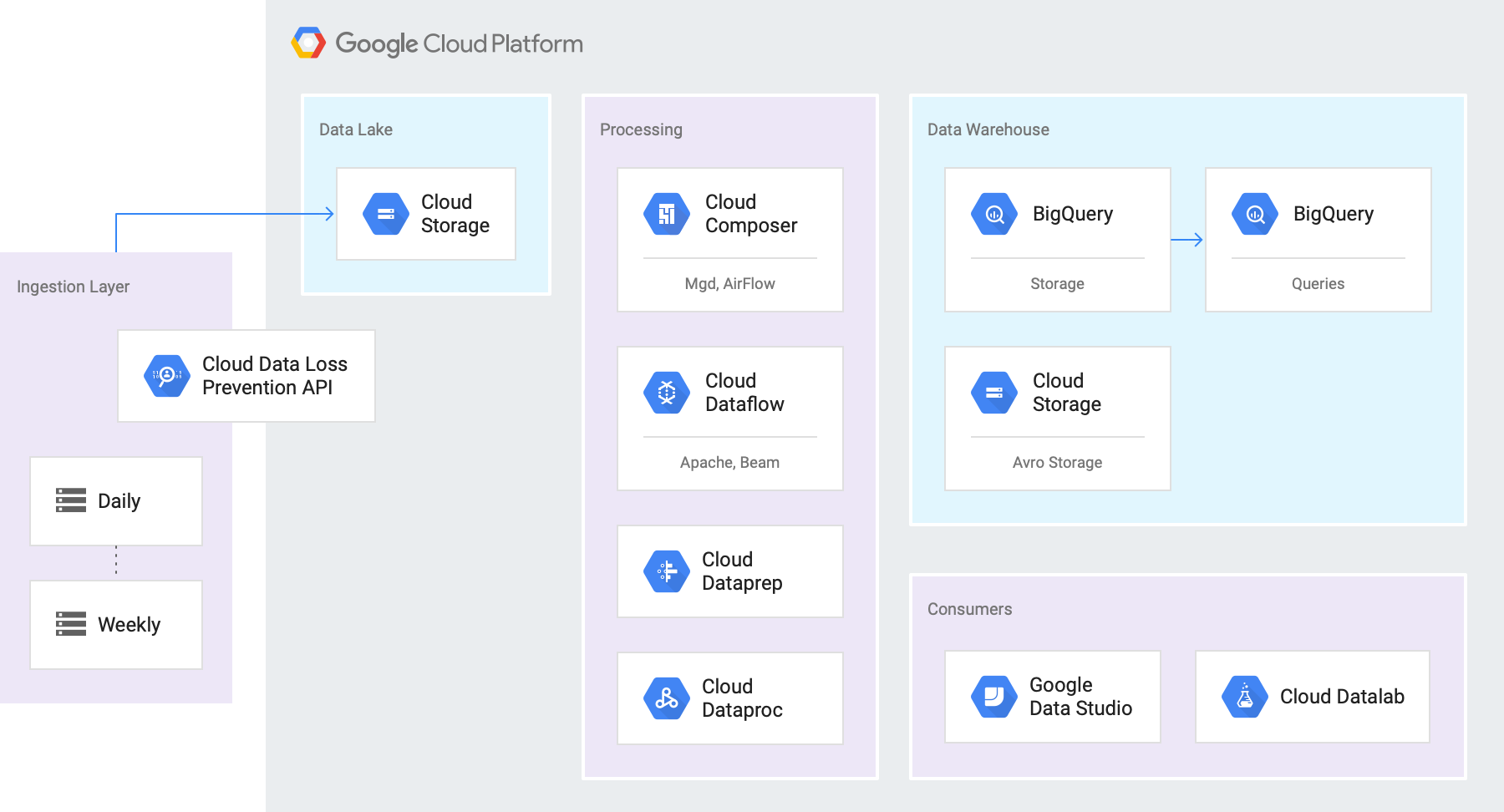The image size is (1504, 812).
Task: Click the Cloud Data Loss Prevention icon
Action: tap(167, 376)
